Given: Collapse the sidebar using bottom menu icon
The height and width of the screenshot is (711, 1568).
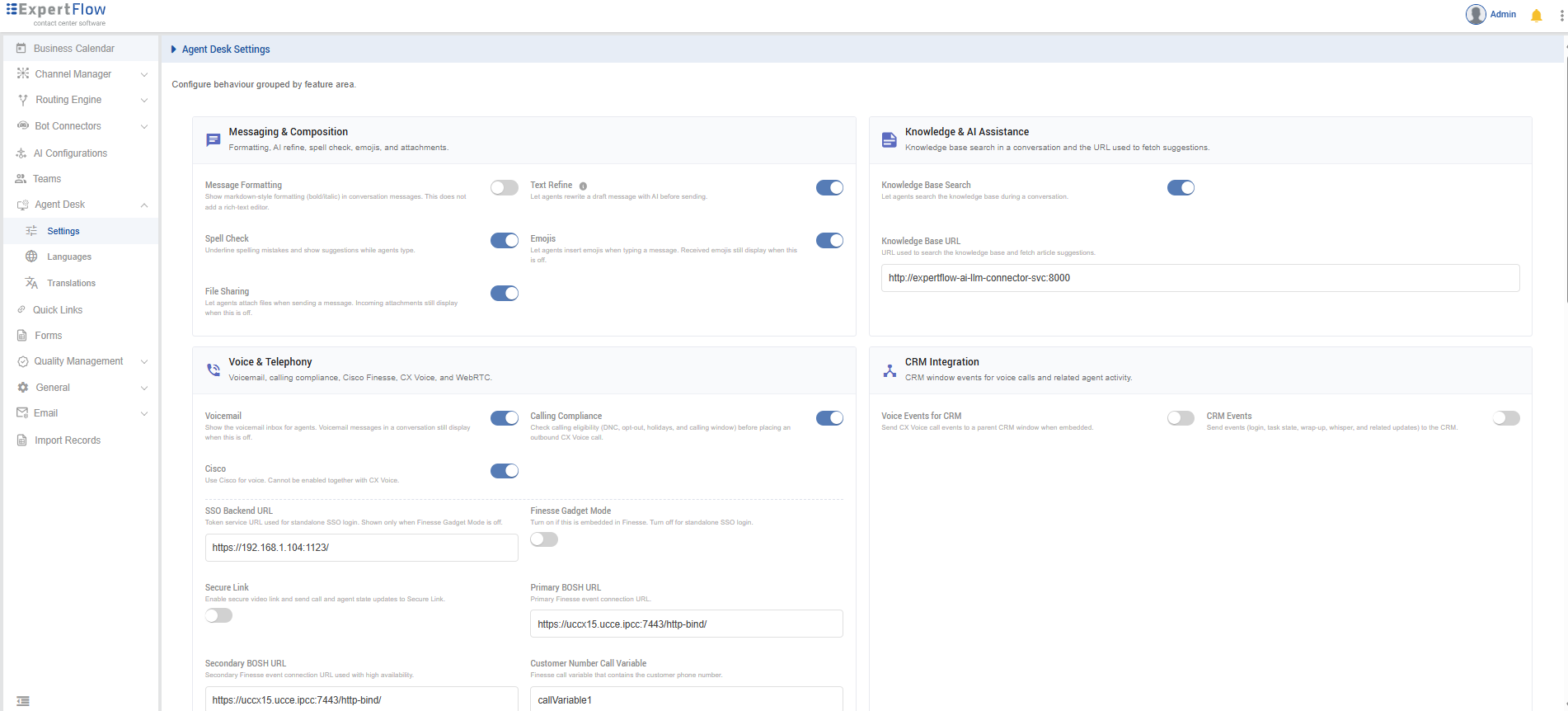Looking at the screenshot, I should [x=23, y=701].
